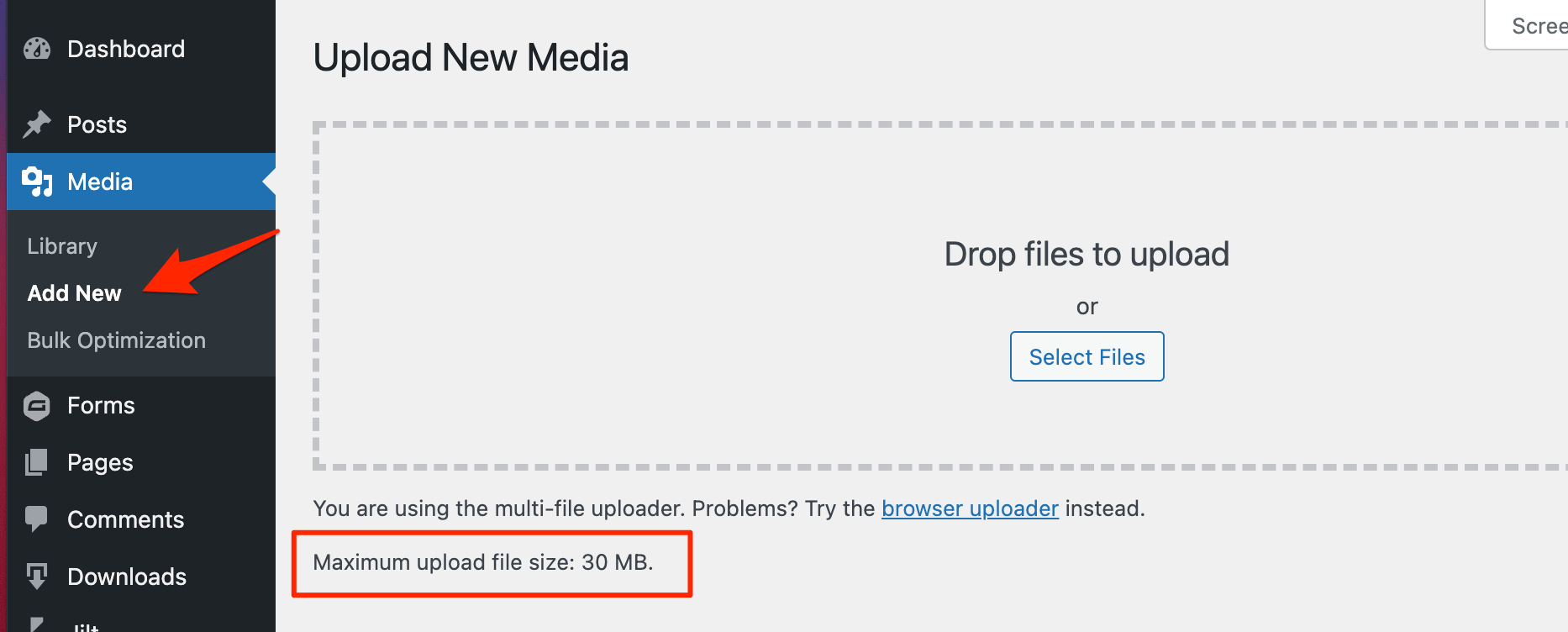Open the Comments section

126,519
